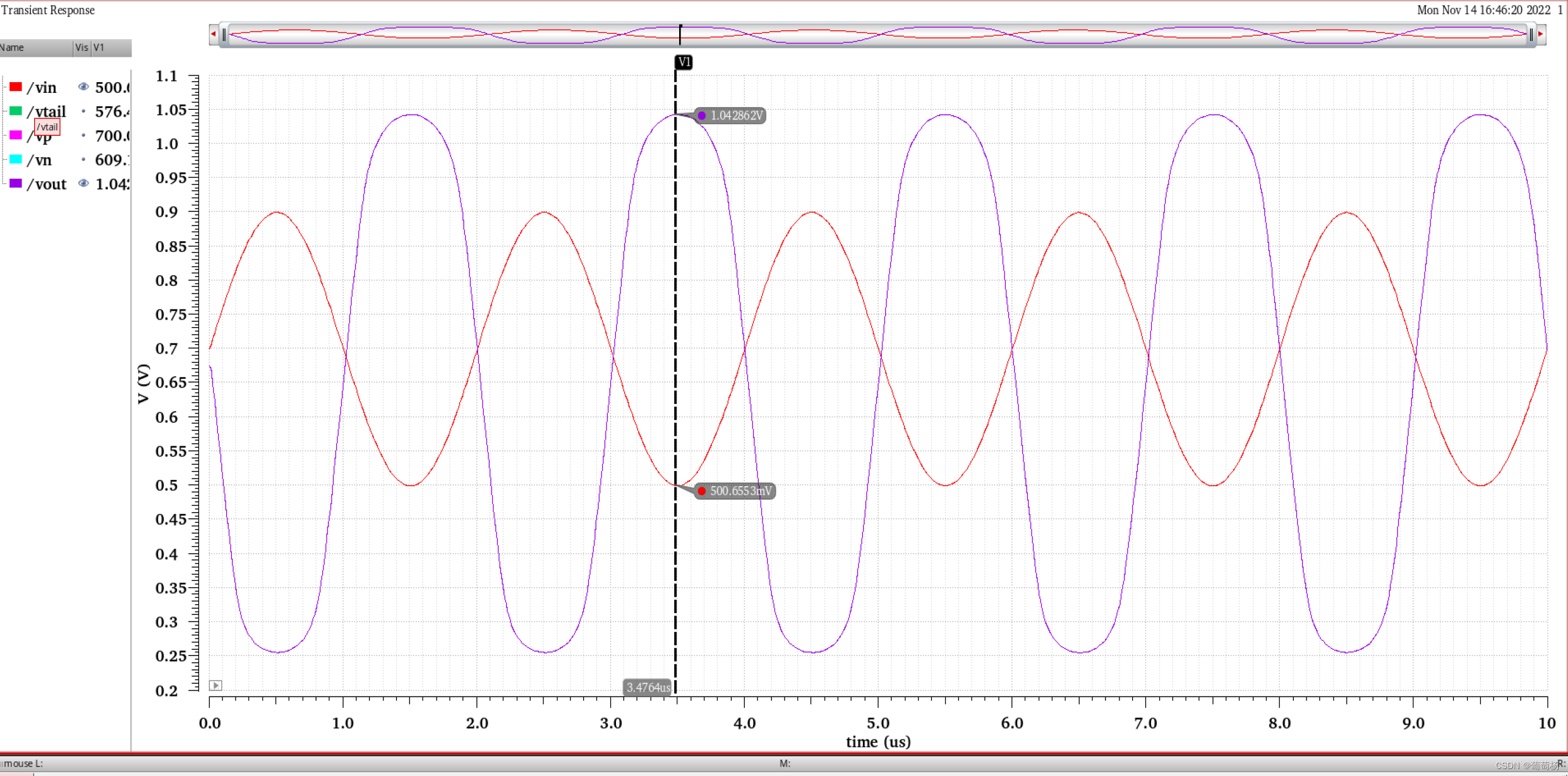Click the Transient Response title
This screenshot has width=1568, height=776.
(x=48, y=10)
